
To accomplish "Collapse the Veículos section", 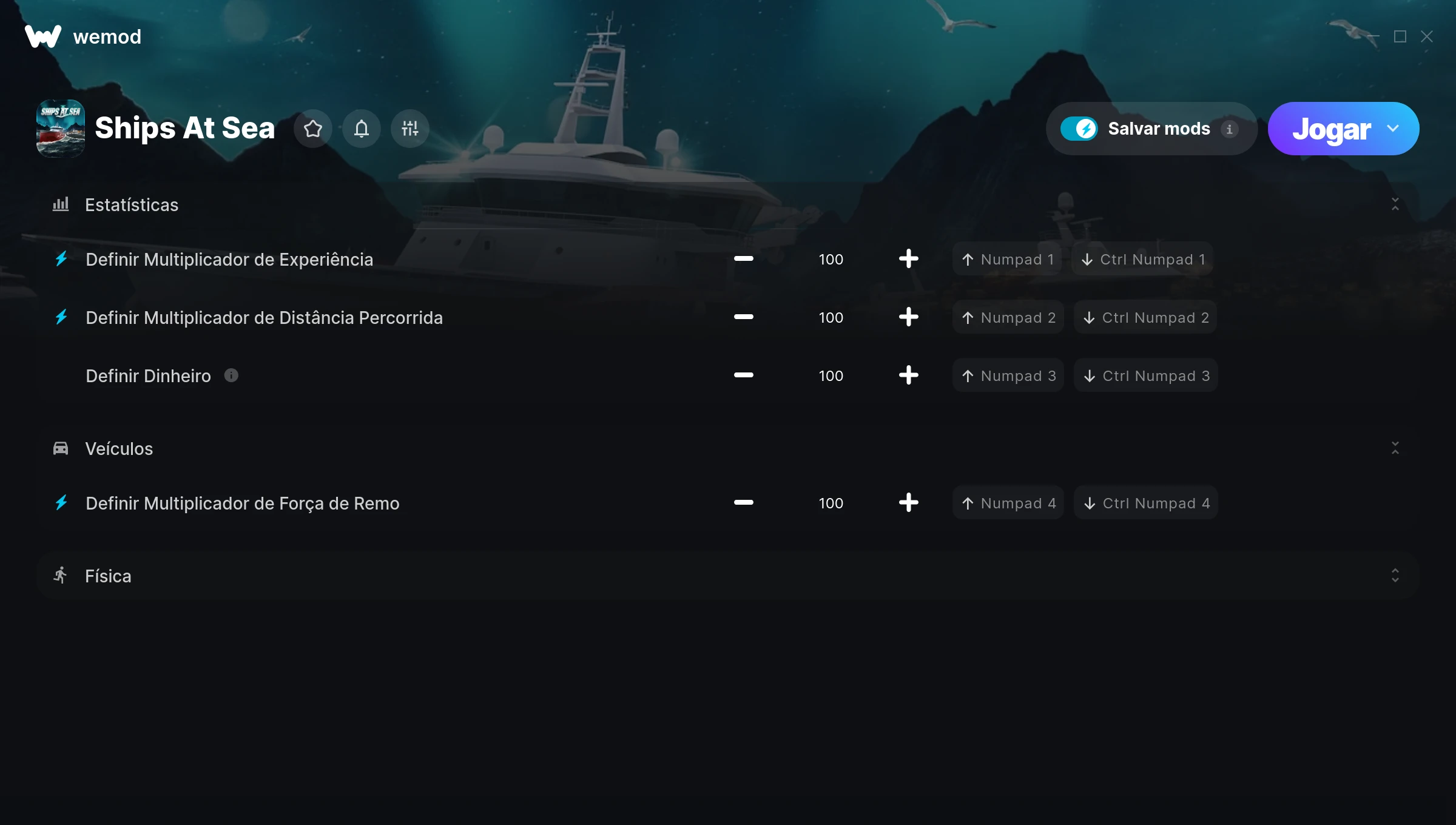I will click(x=1395, y=448).
